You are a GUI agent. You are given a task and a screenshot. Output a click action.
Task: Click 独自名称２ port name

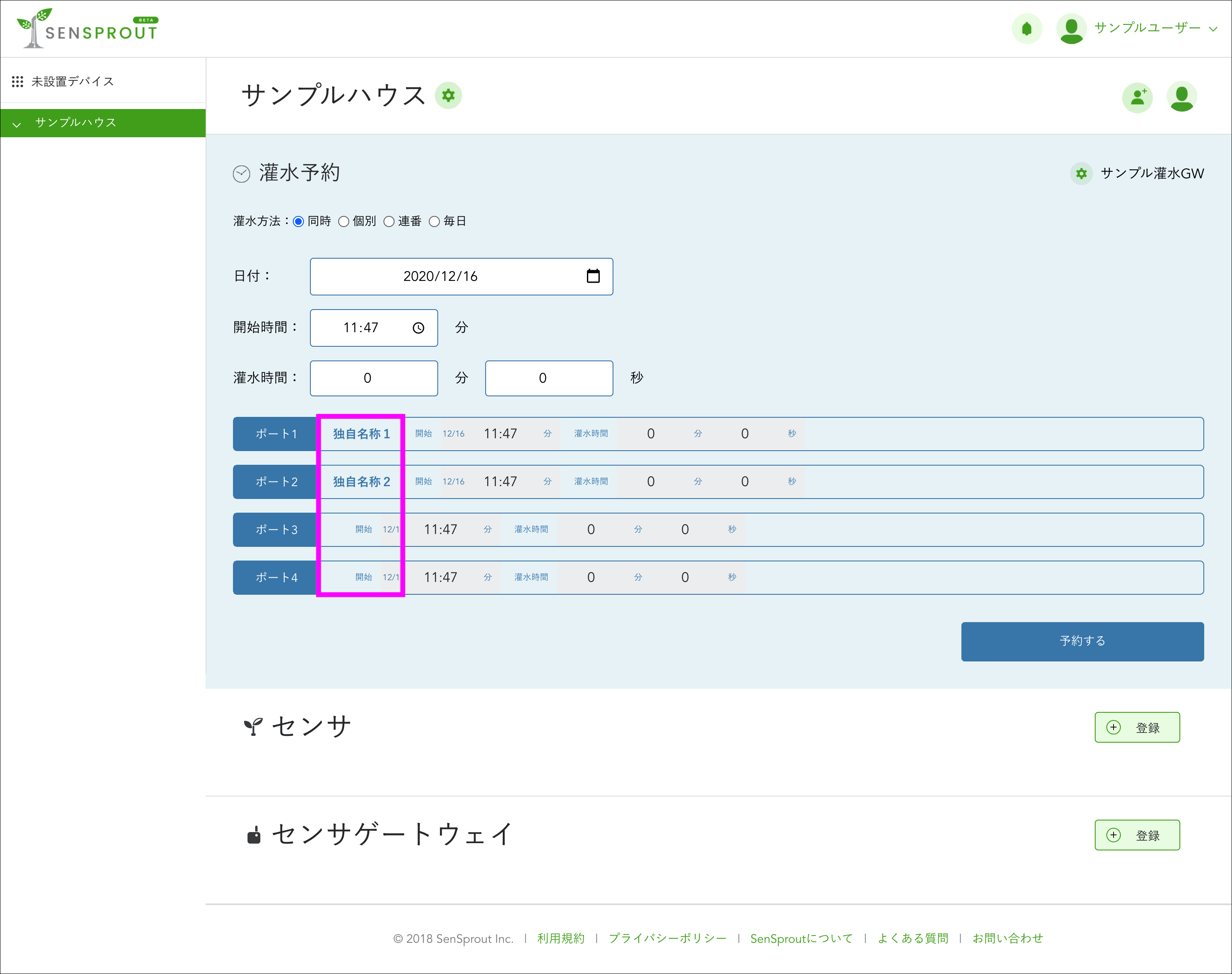click(x=362, y=482)
